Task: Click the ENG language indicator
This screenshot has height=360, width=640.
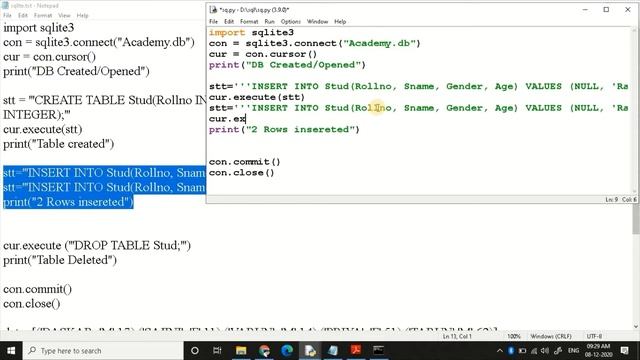Action: click(573, 351)
